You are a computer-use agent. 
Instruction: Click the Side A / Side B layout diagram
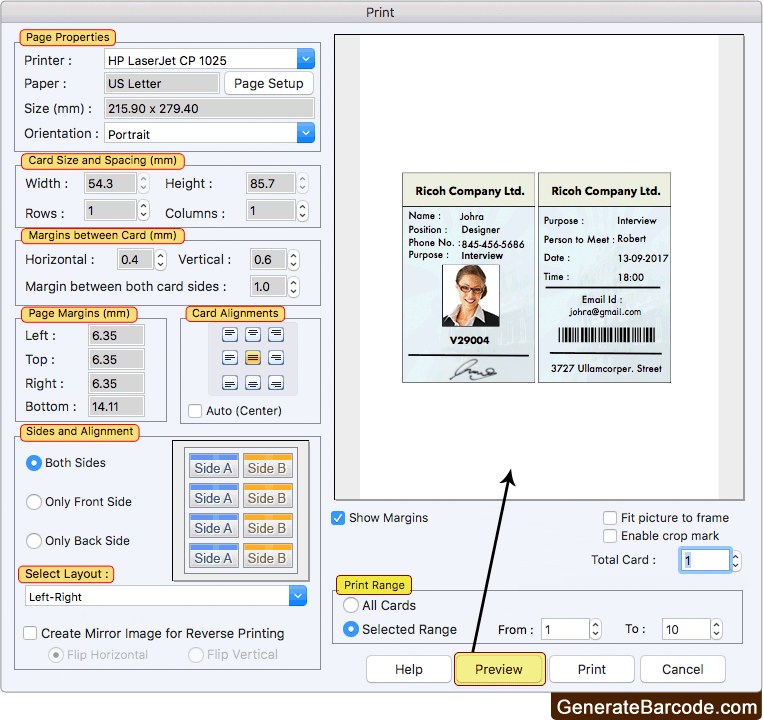(x=241, y=511)
